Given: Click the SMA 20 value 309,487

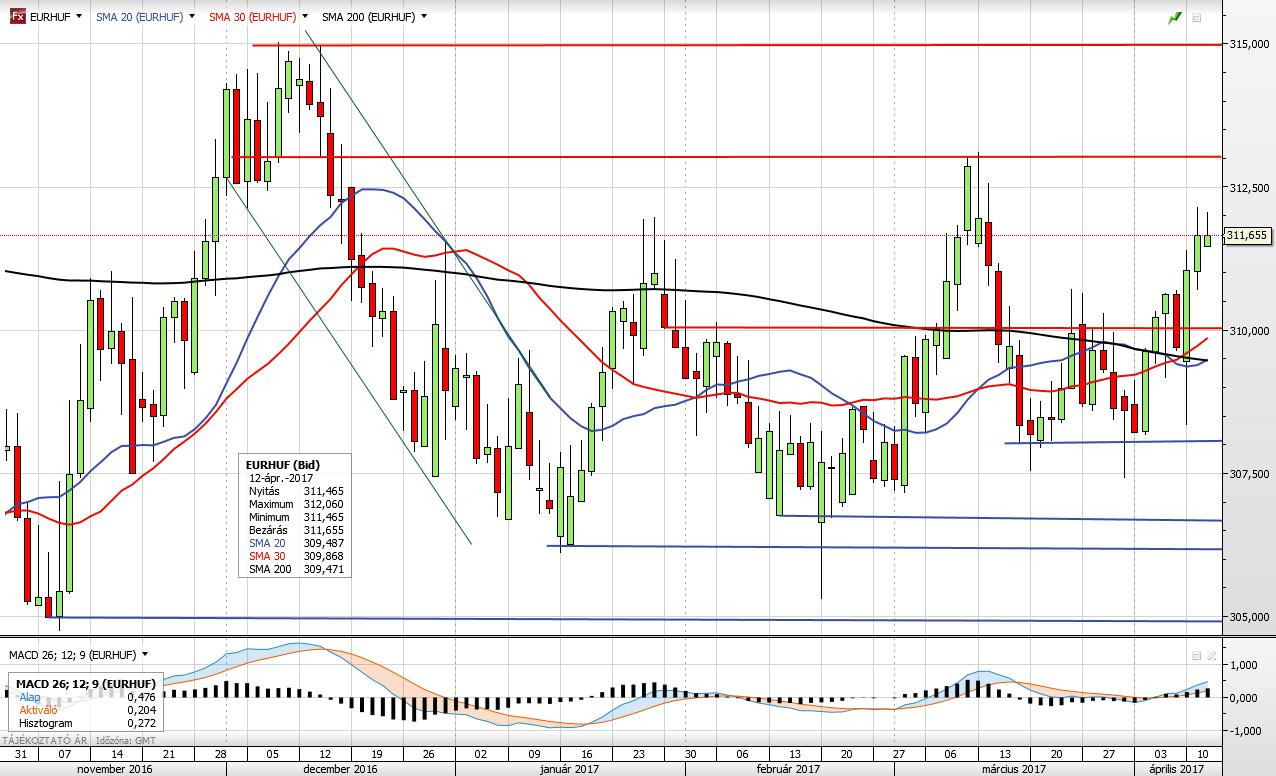Looking at the screenshot, I should pyautogui.click(x=324, y=543).
